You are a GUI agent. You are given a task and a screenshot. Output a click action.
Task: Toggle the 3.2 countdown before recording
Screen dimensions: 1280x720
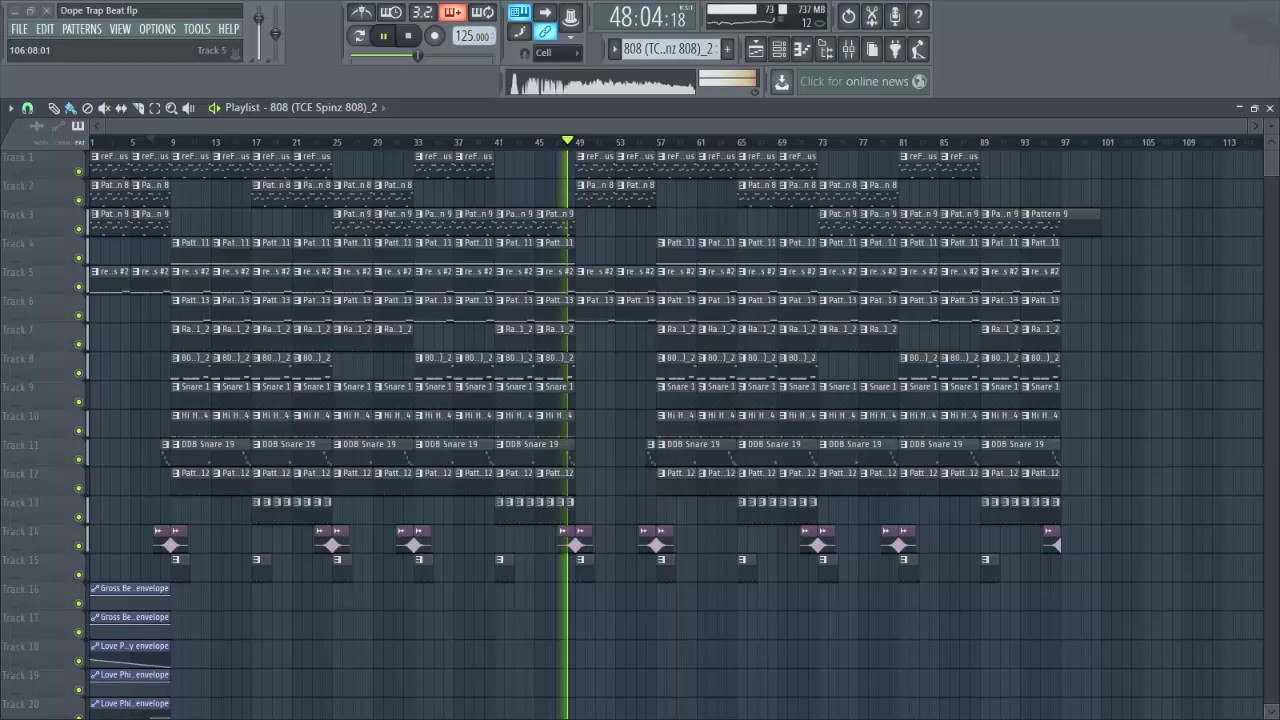click(422, 13)
